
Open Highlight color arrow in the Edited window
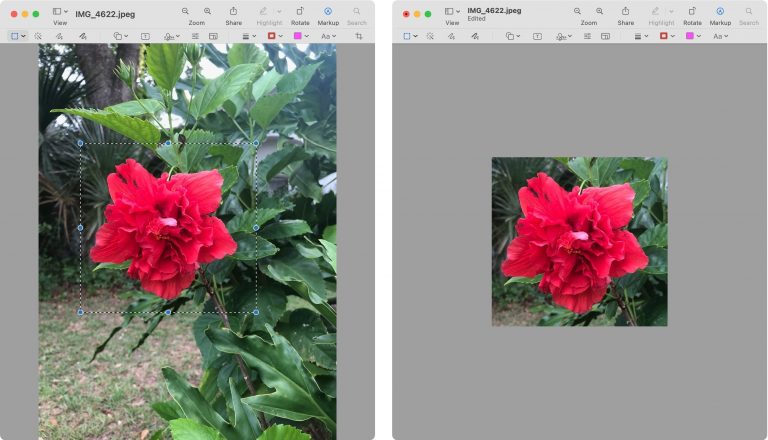click(671, 11)
